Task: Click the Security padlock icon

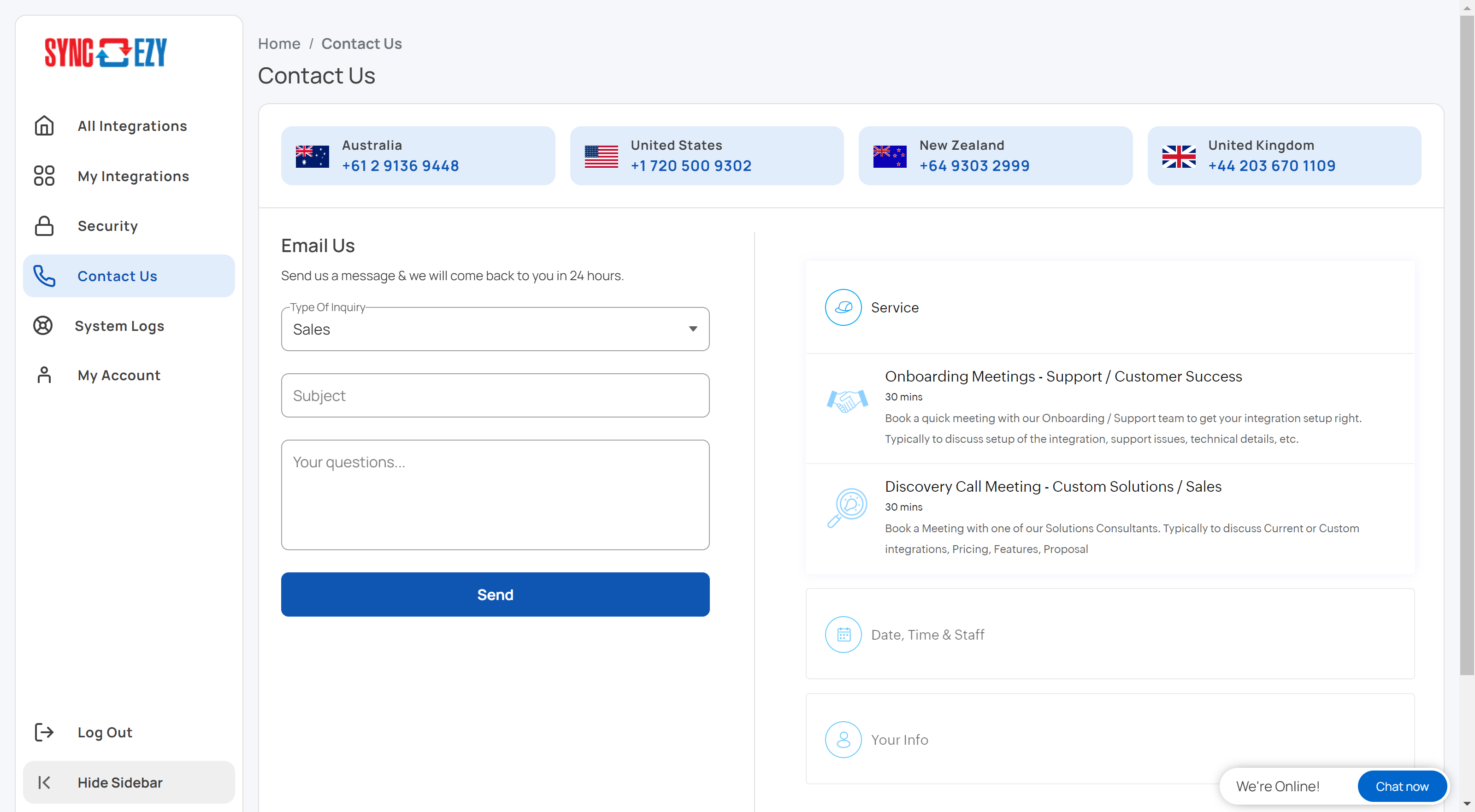Action: click(44, 226)
